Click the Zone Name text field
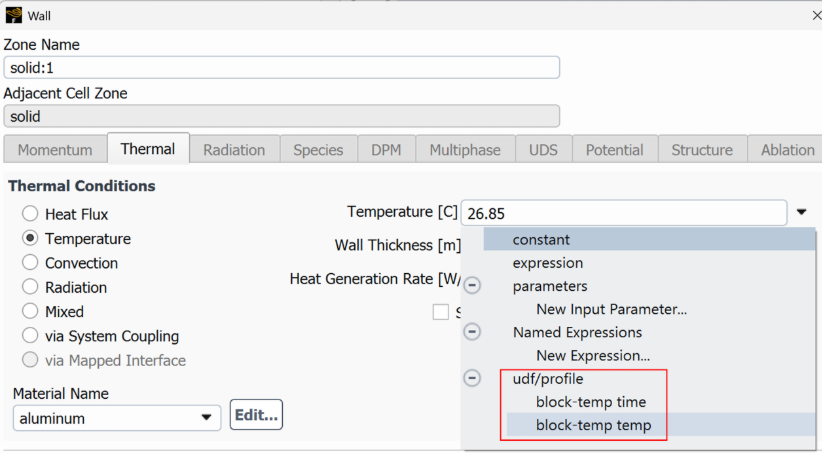The width and height of the screenshot is (822, 453). coord(281,67)
